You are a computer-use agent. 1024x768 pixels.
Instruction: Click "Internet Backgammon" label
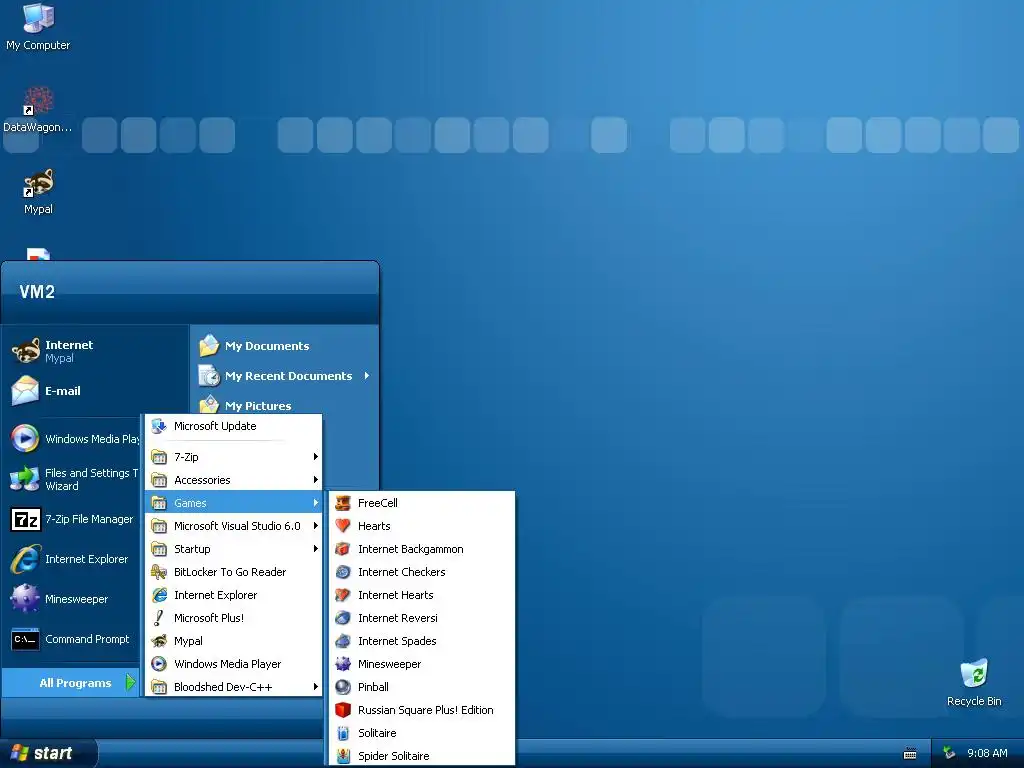click(411, 549)
